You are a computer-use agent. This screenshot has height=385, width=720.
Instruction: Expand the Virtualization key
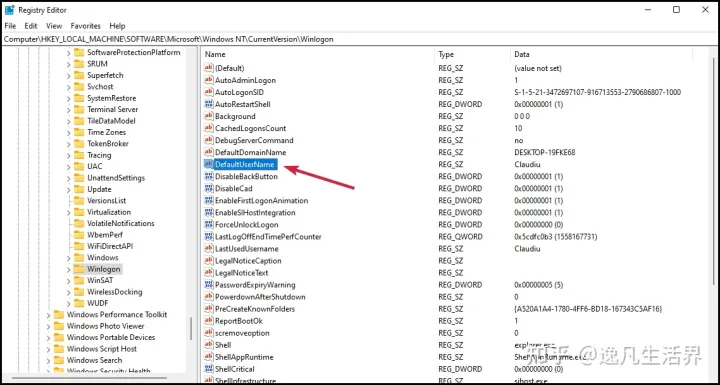68,212
